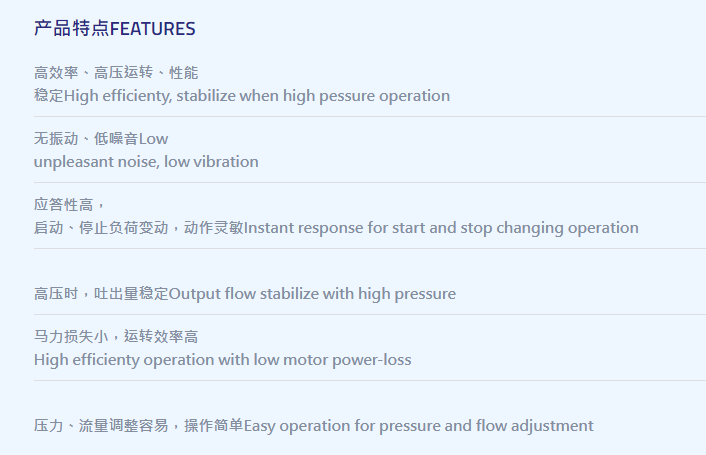Click the 高压时，吐出量稳定 Chinese text
This screenshot has width=706, height=455.
[x=101, y=294]
